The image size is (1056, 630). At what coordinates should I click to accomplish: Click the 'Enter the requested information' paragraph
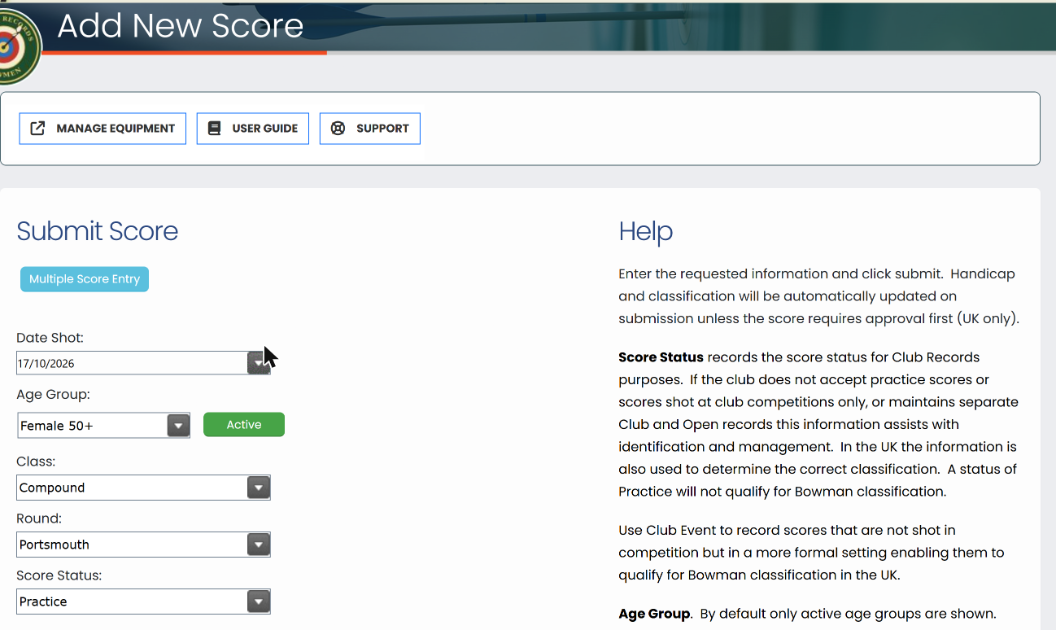tap(819, 296)
